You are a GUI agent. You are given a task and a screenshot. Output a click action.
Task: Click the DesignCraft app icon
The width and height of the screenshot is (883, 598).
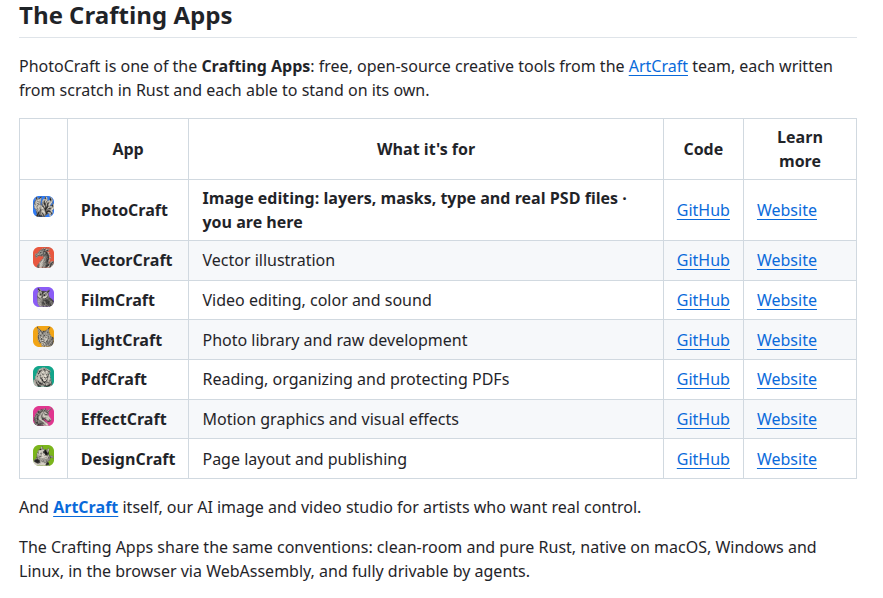[43, 456]
